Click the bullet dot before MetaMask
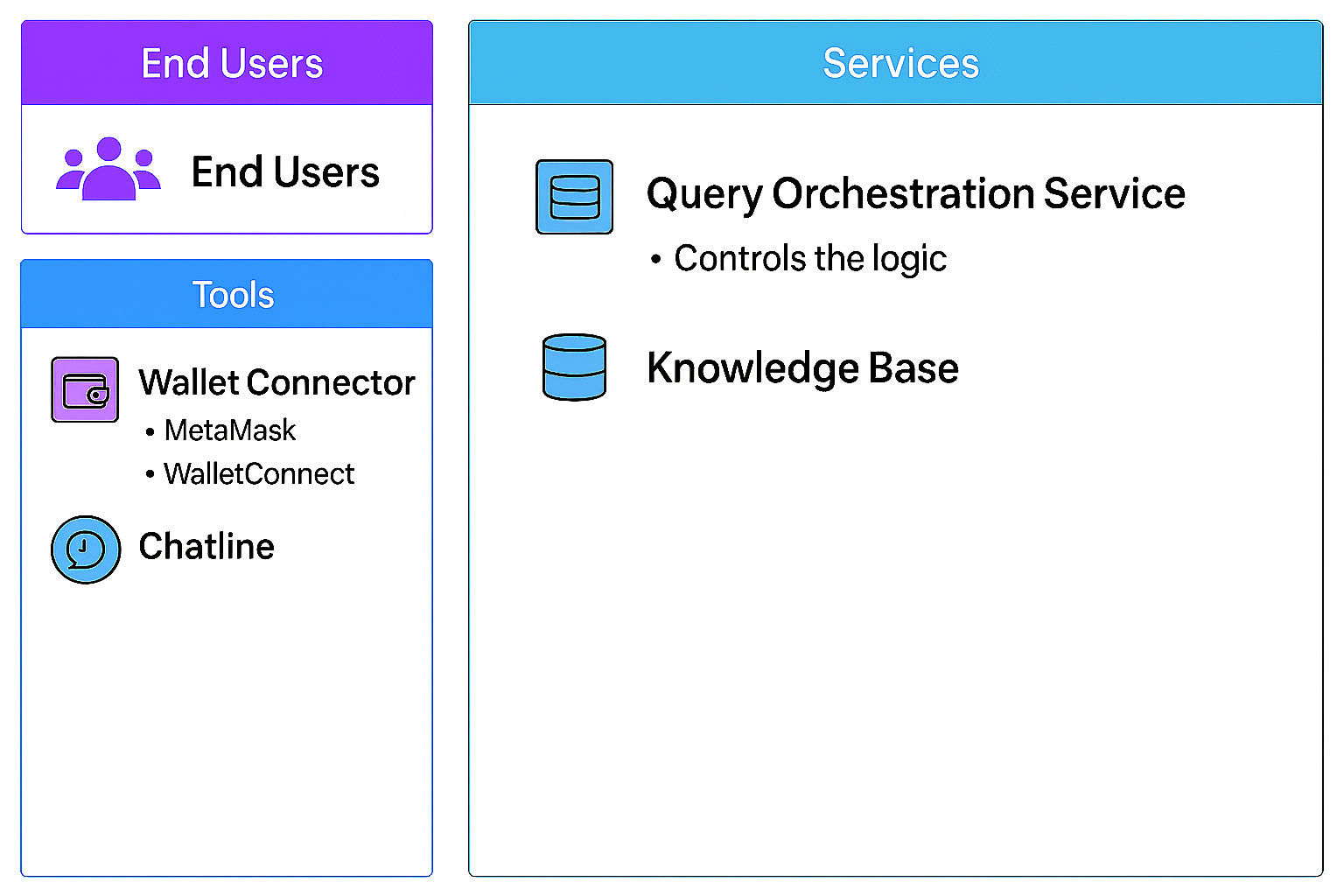1344x896 pixels. 150,431
